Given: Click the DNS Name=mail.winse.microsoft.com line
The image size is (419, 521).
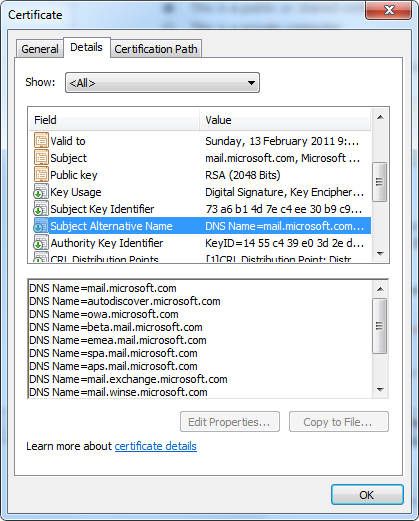Looking at the screenshot, I should click(x=118, y=392).
